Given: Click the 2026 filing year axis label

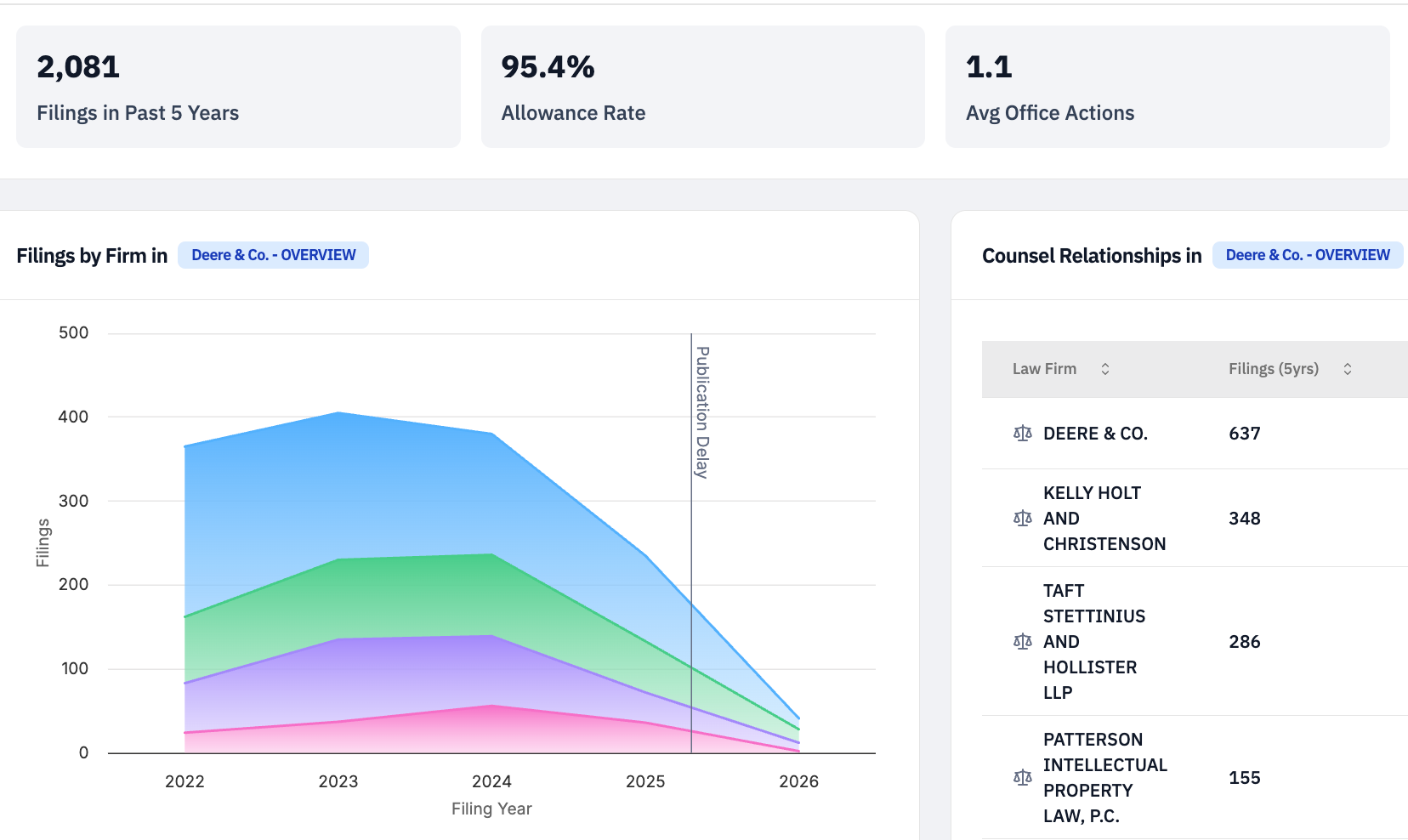Looking at the screenshot, I should coord(799,781).
